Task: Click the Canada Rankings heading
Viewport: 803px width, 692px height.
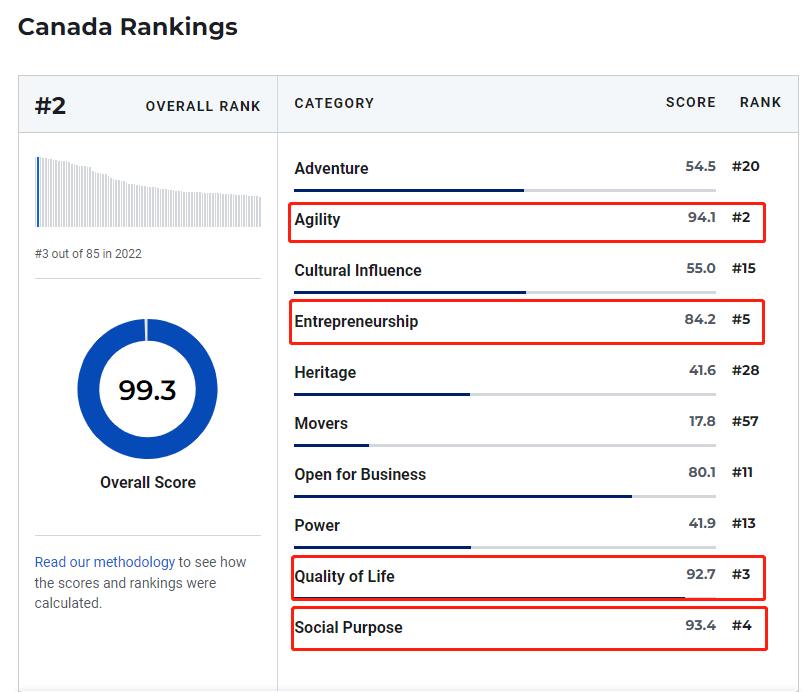Action: (x=128, y=27)
